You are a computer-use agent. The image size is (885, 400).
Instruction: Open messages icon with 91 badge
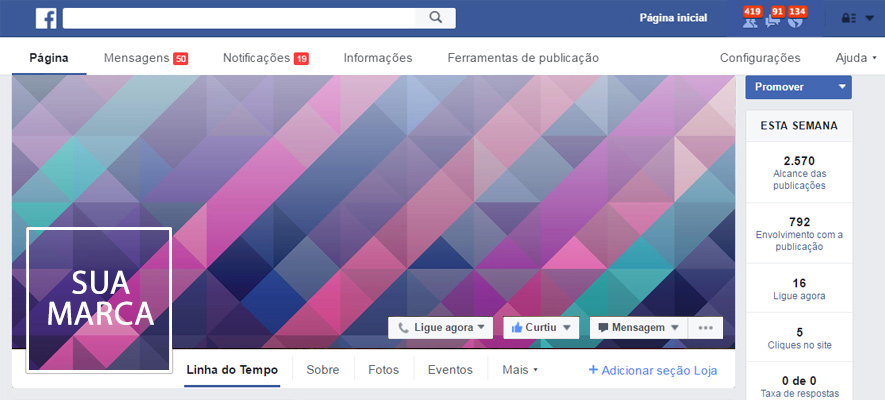773,18
